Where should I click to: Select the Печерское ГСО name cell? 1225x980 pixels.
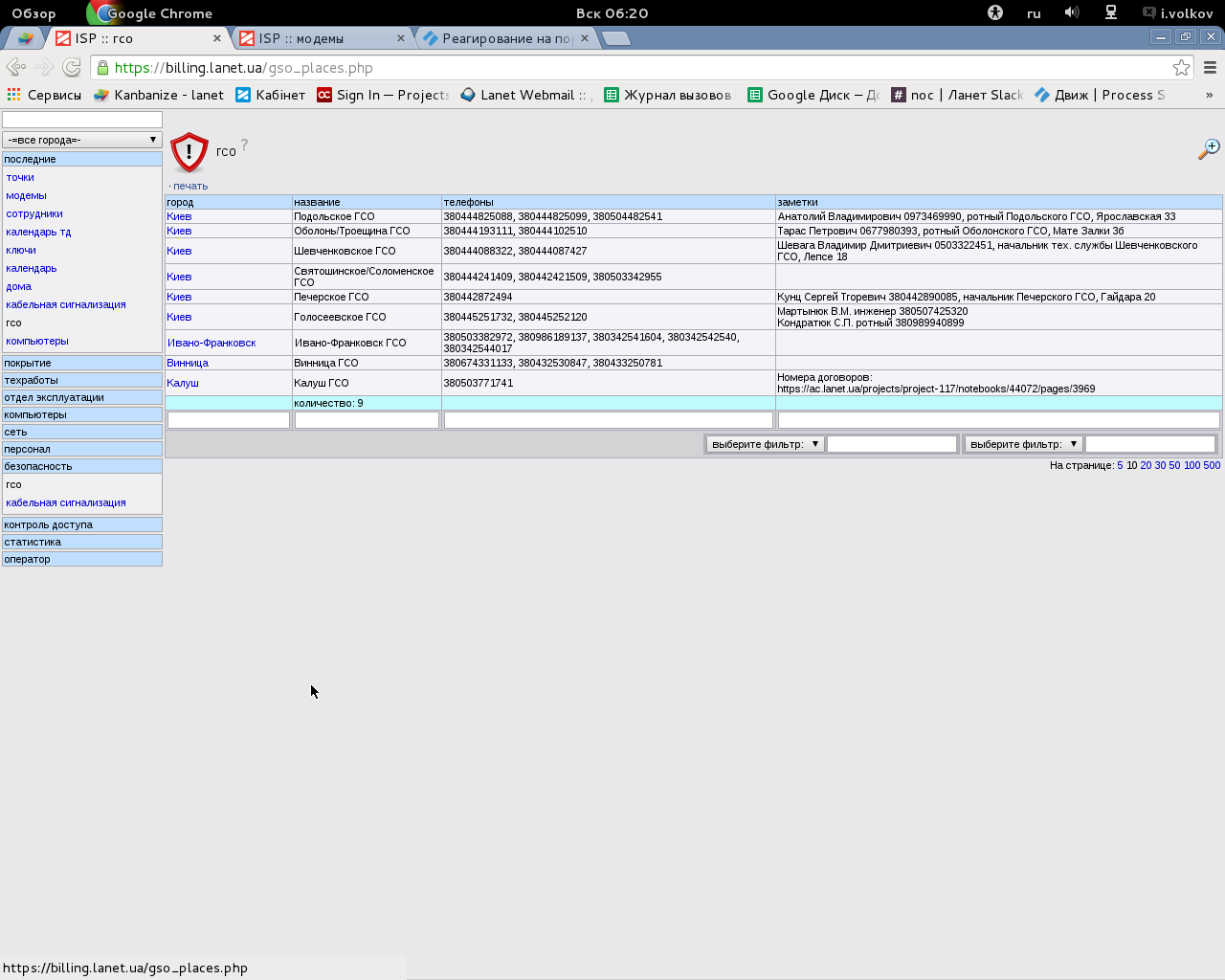tap(367, 297)
